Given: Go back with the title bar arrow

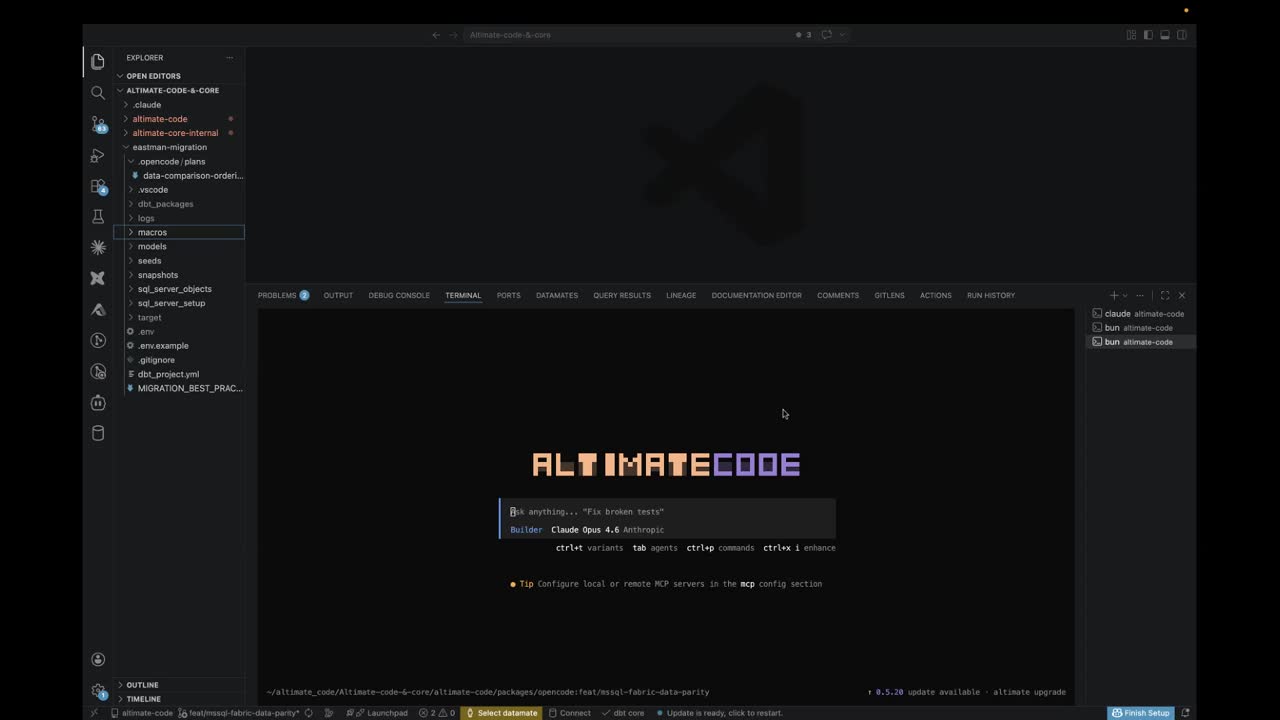Looking at the screenshot, I should click(436, 35).
